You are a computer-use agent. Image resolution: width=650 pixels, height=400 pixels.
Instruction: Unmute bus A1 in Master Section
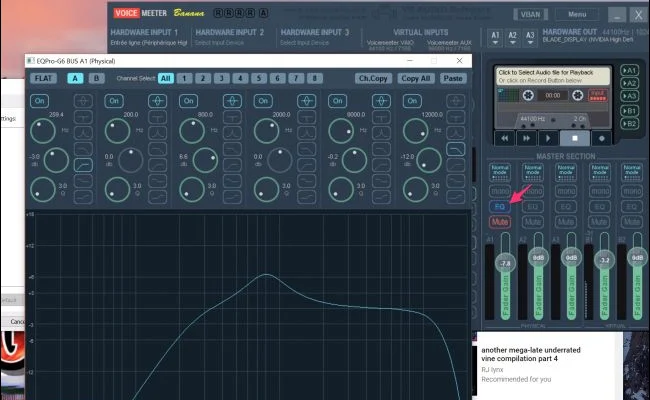pos(500,222)
